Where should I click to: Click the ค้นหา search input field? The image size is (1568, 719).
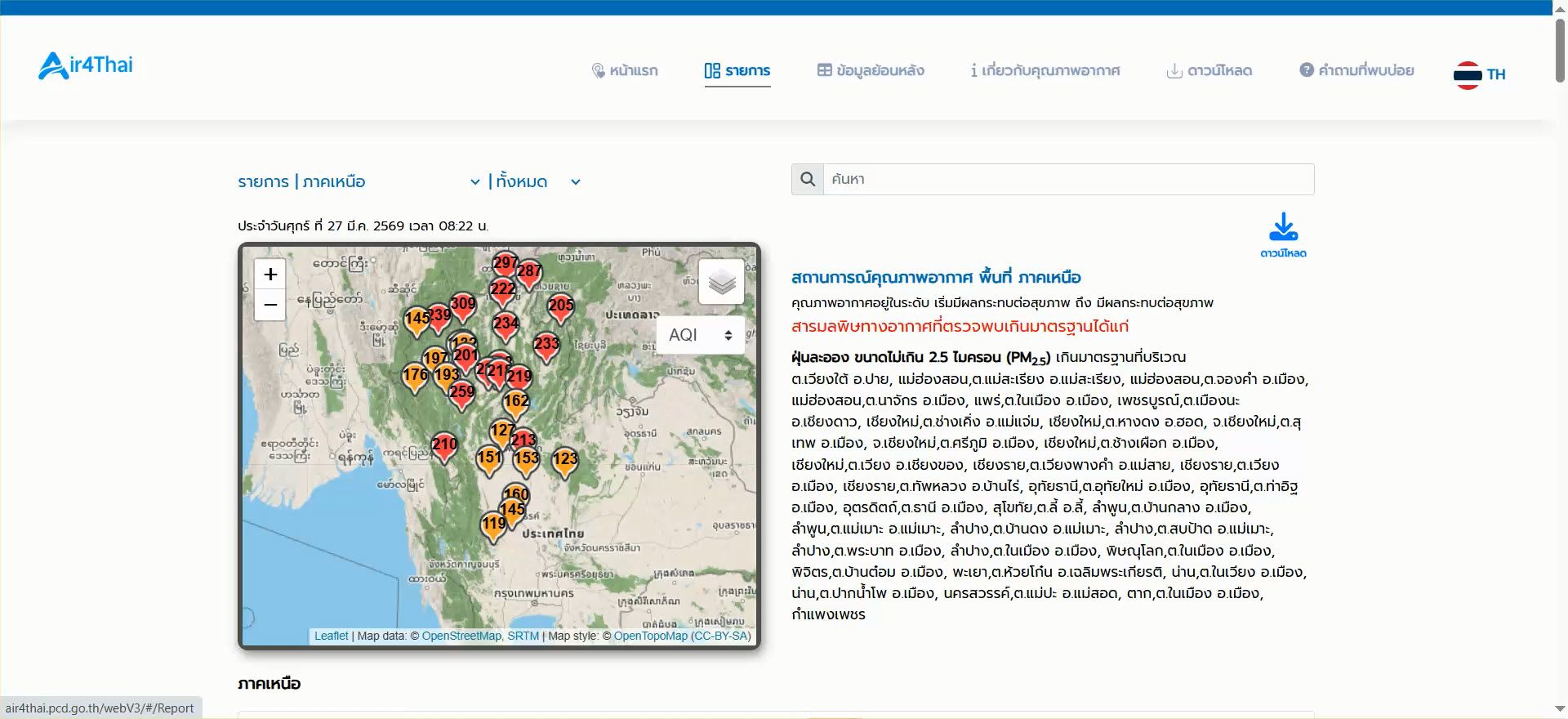[1068, 180]
